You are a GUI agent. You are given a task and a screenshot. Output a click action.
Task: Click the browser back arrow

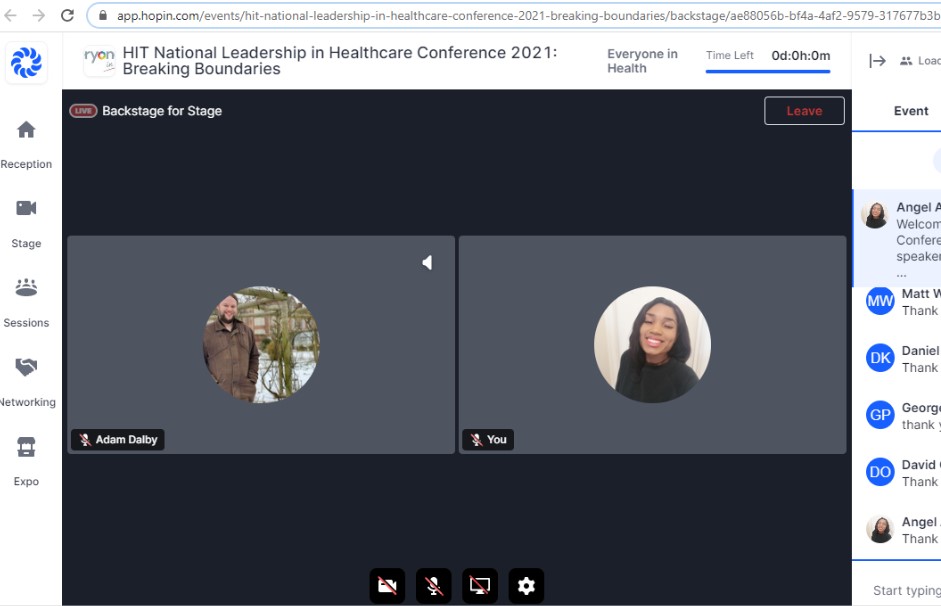11,15
